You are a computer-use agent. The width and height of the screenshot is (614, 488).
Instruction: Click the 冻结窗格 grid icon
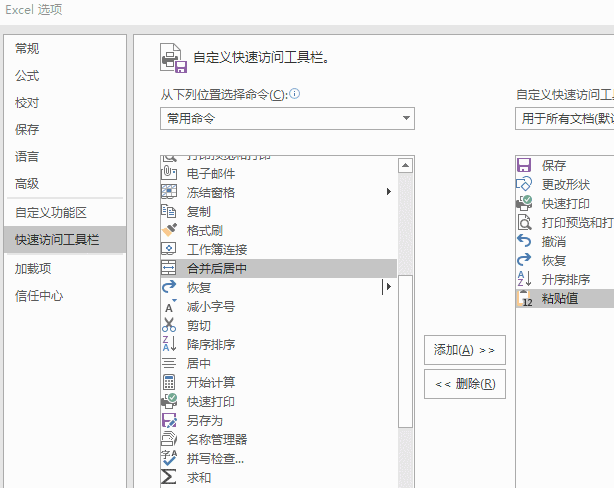coord(169,192)
